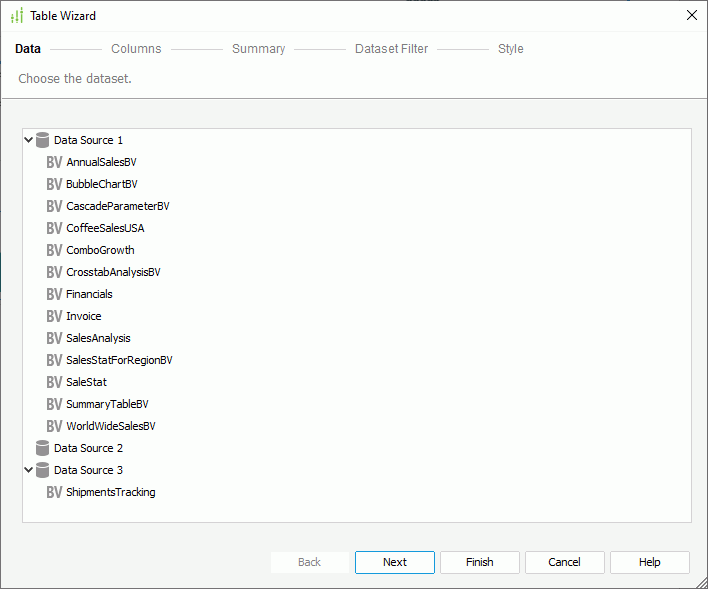Open Help for the wizard
Image resolution: width=708 pixels, height=589 pixels.
pyautogui.click(x=650, y=562)
